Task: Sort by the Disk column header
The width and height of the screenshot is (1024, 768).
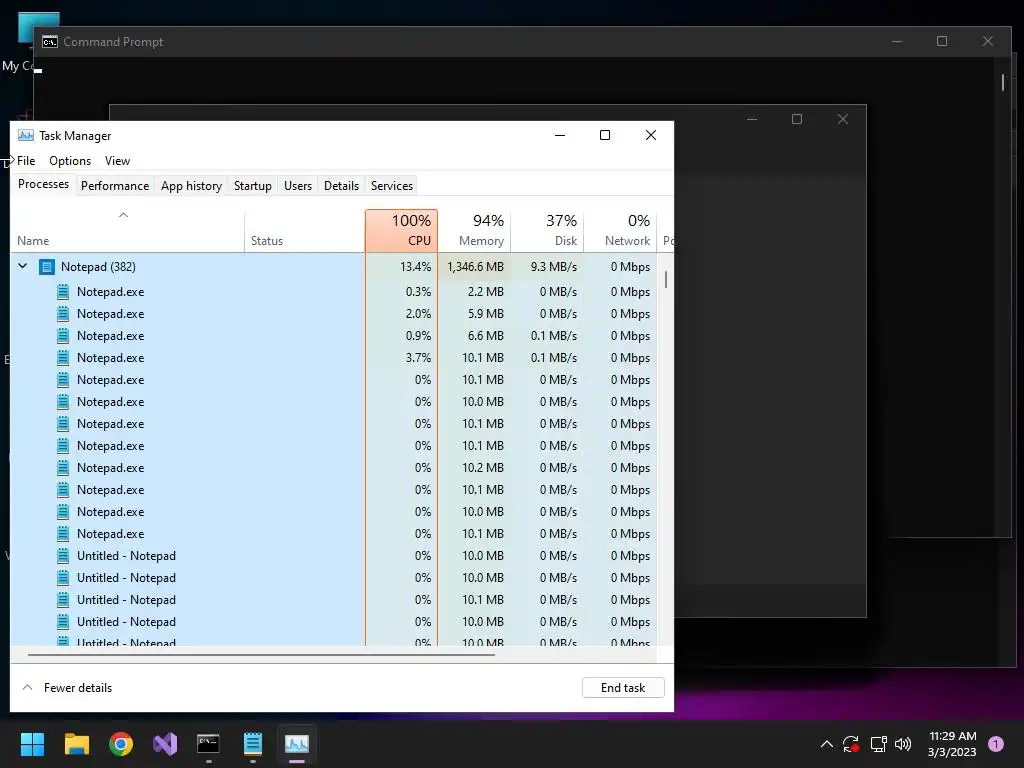Action: point(547,231)
